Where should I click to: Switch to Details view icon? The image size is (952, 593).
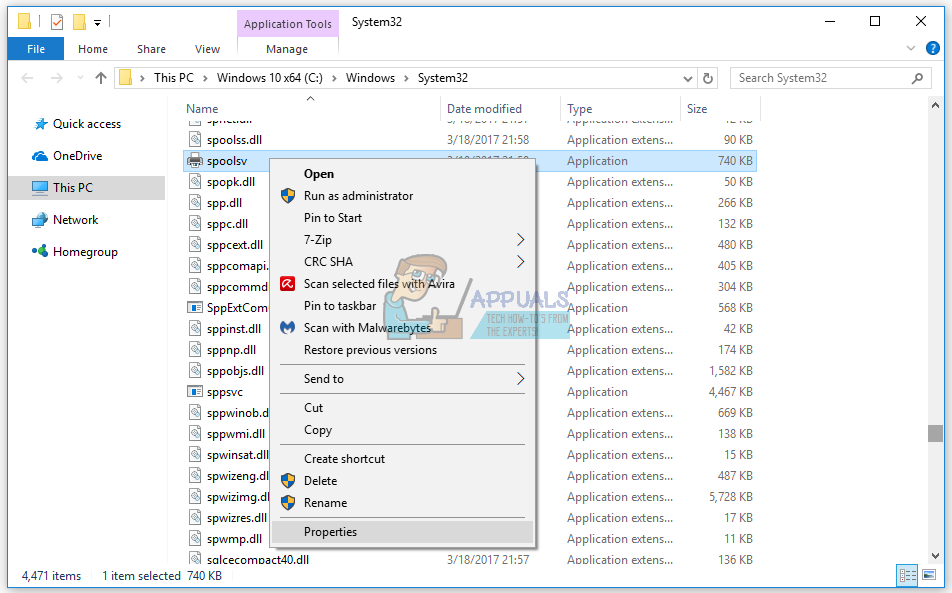click(x=908, y=575)
